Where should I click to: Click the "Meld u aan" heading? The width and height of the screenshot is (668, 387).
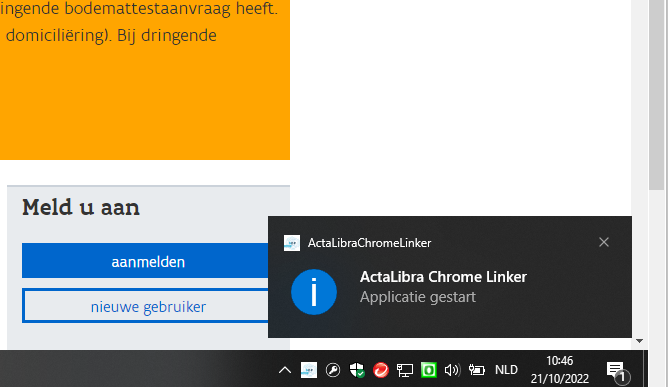pos(81,208)
